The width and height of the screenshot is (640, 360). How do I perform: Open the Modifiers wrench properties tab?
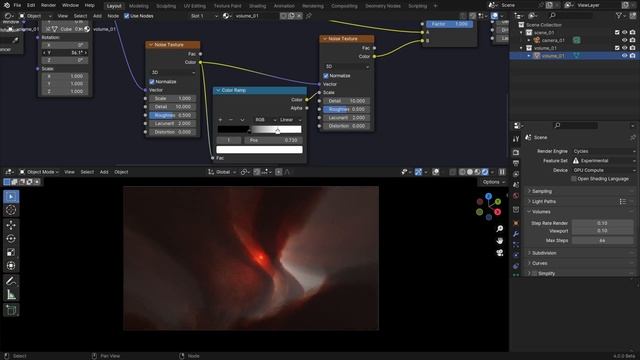pos(516,234)
